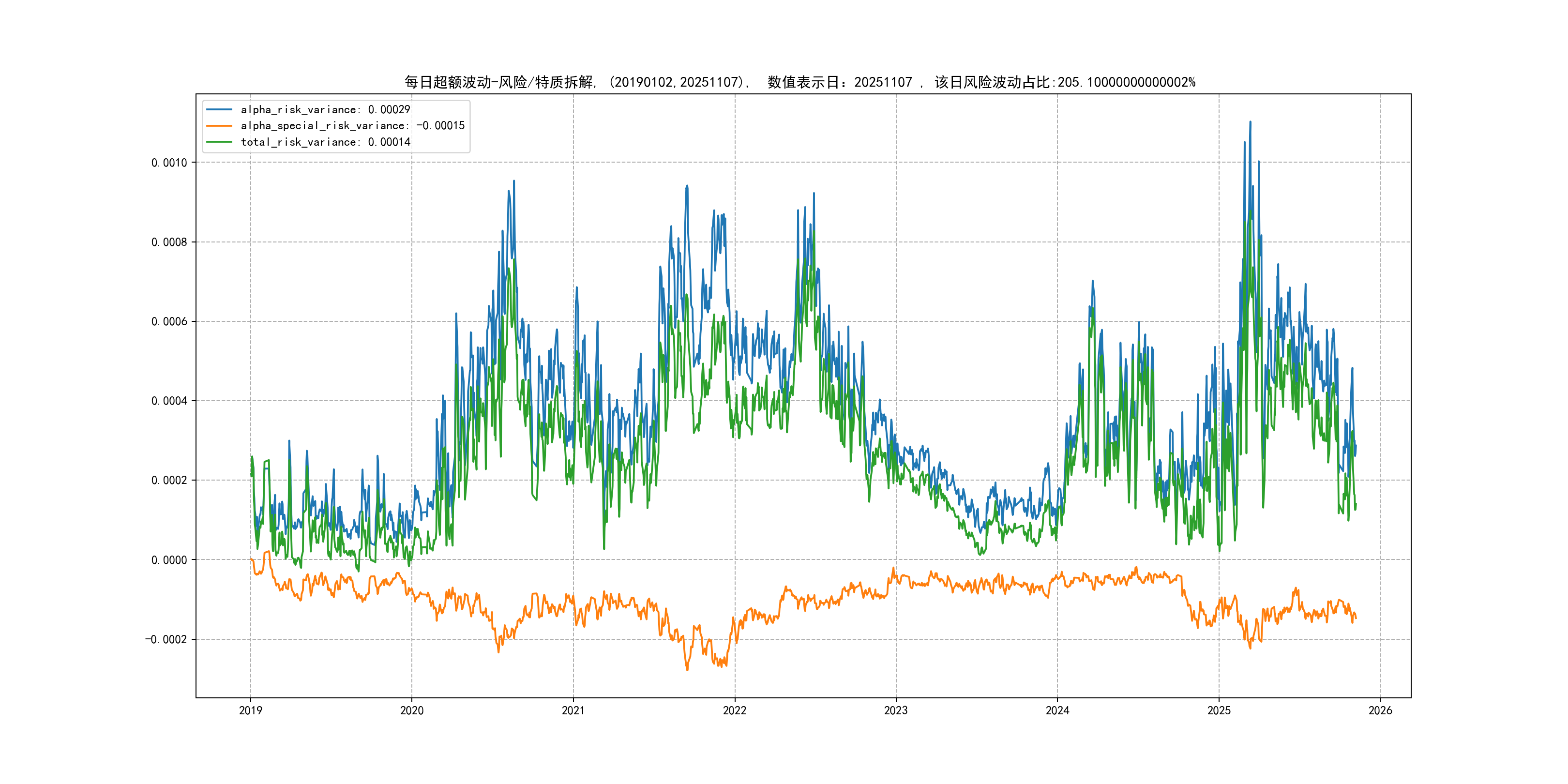Click the 0.0004 y-axis tick label

click(169, 401)
